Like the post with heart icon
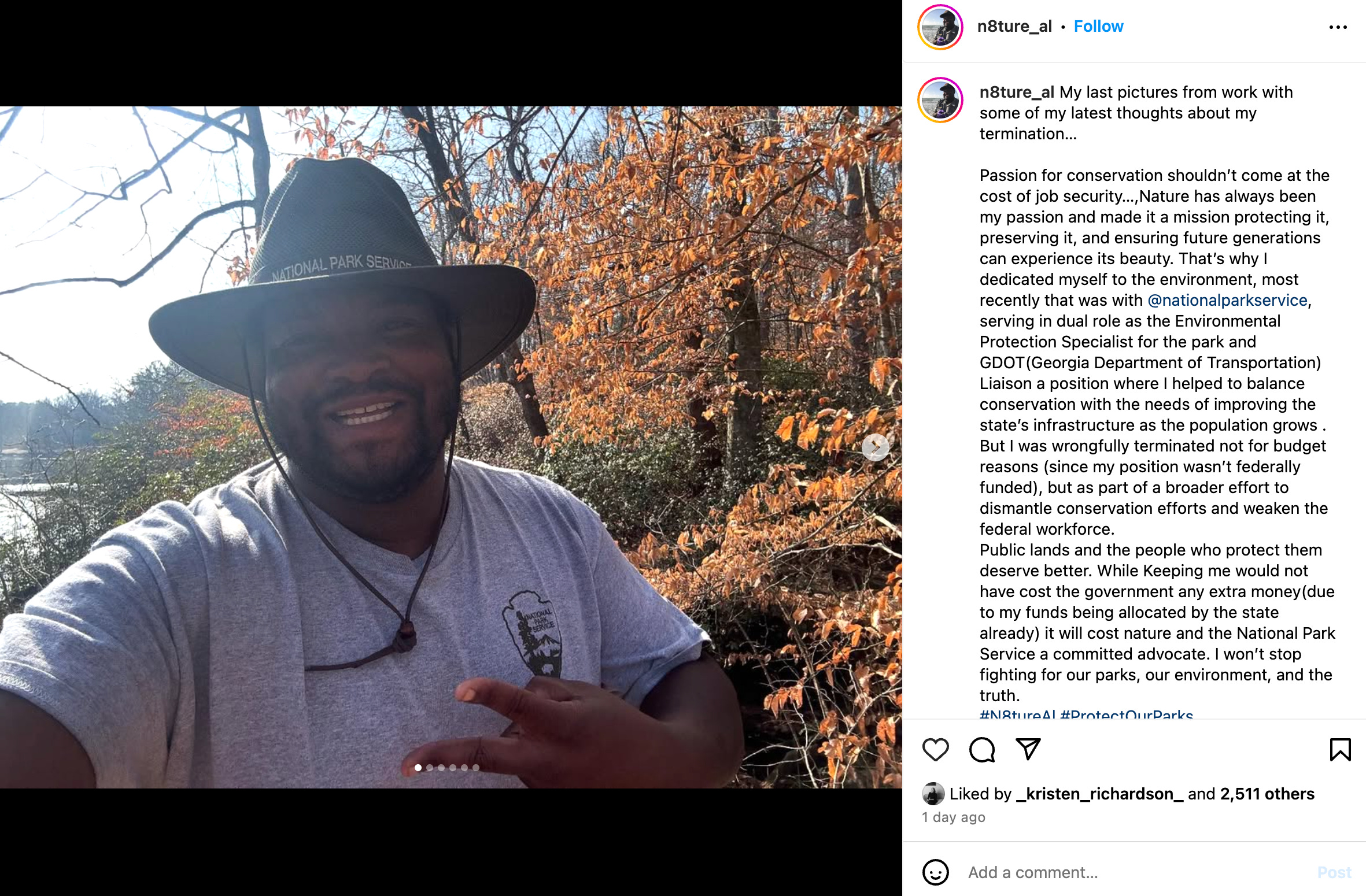The image size is (1366, 896). 935,750
